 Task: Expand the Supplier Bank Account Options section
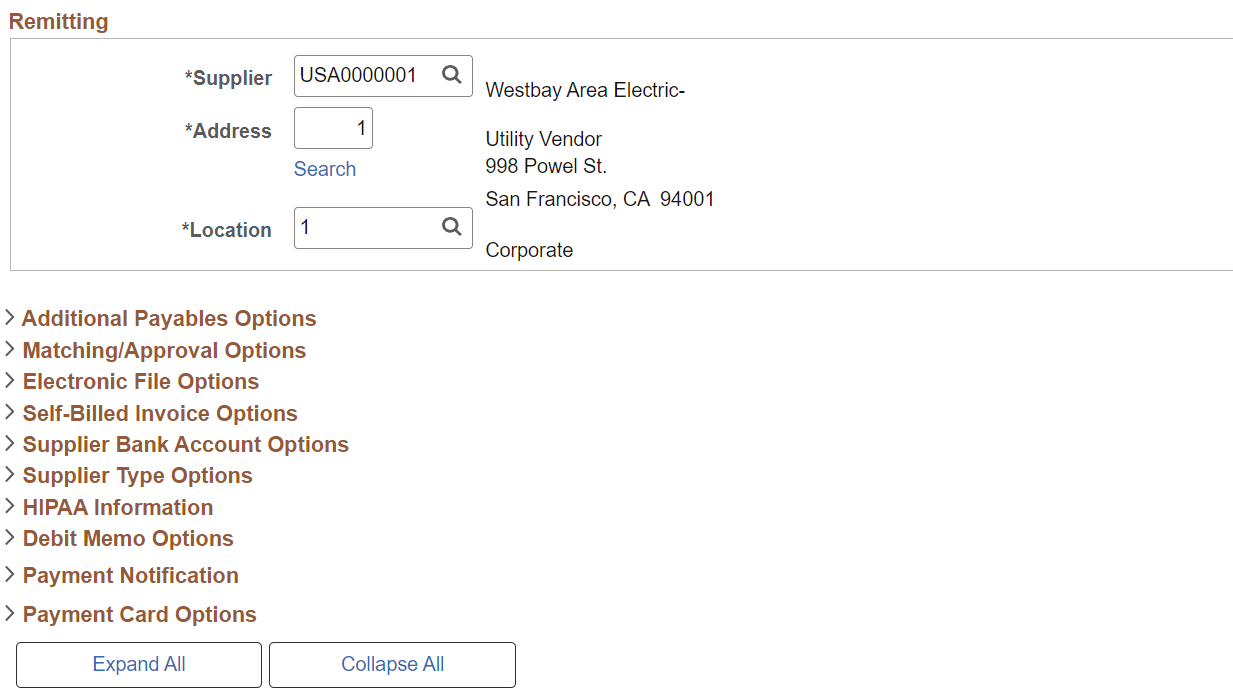click(x=185, y=444)
